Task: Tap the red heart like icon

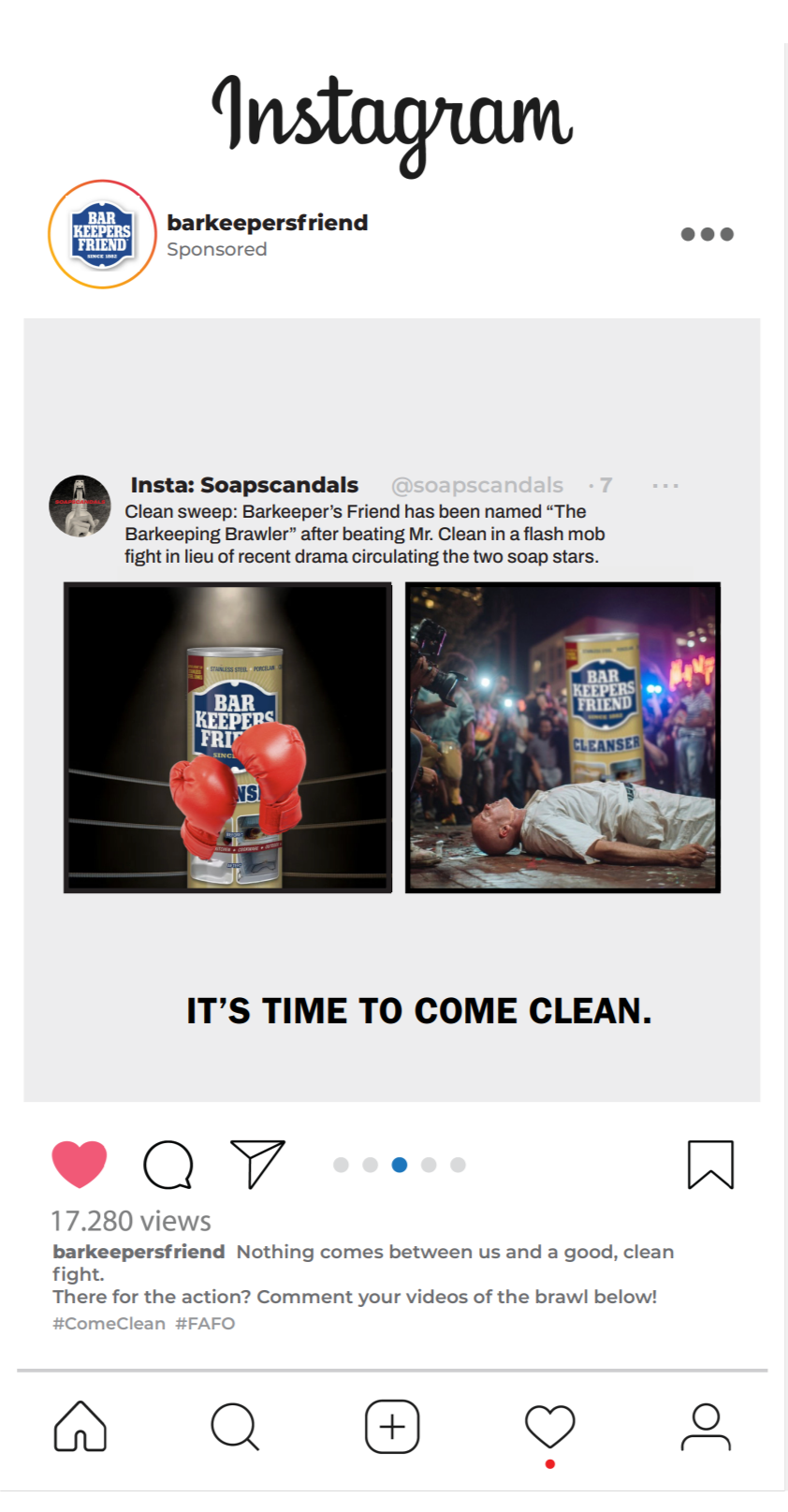Action: [x=80, y=1165]
